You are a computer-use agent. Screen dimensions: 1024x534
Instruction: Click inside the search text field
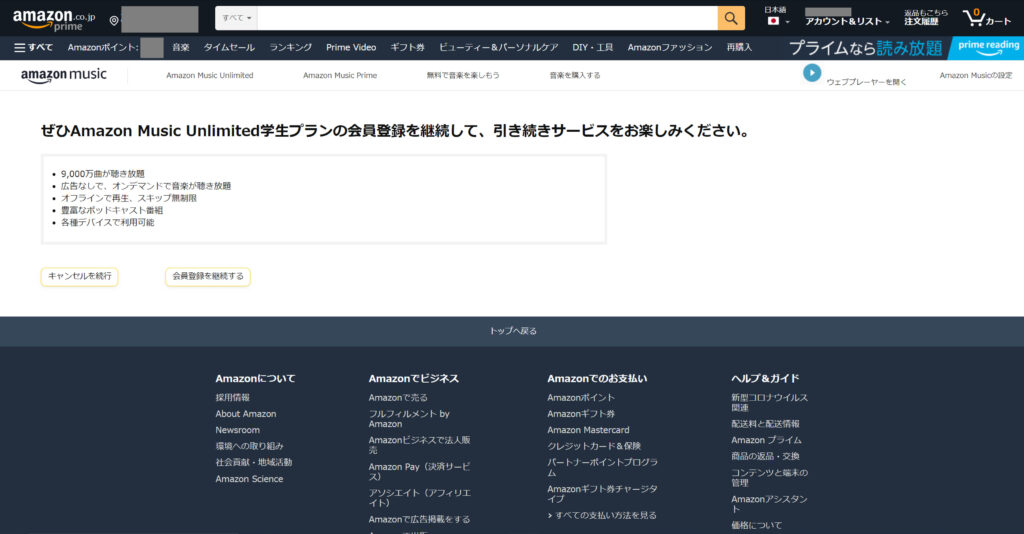(x=487, y=18)
